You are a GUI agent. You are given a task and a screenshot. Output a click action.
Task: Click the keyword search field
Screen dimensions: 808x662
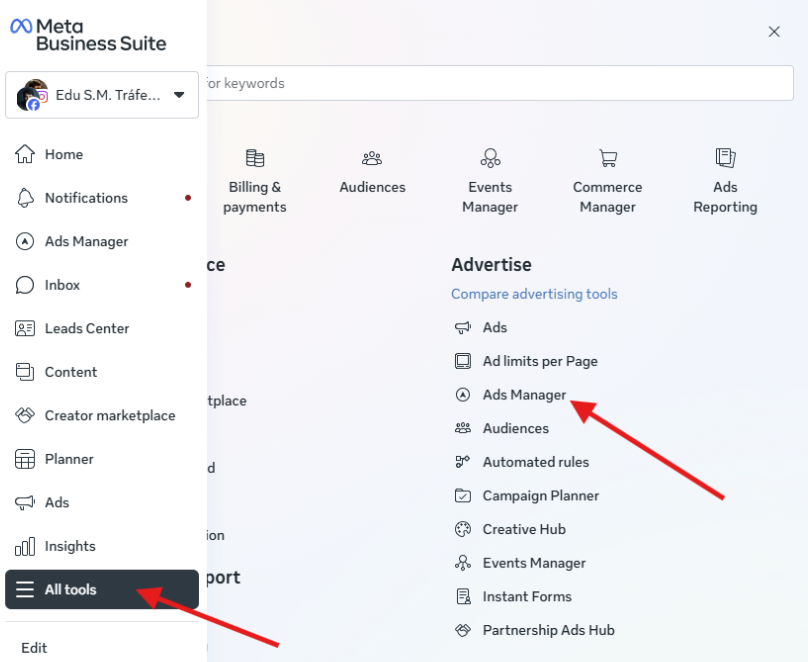(x=500, y=83)
